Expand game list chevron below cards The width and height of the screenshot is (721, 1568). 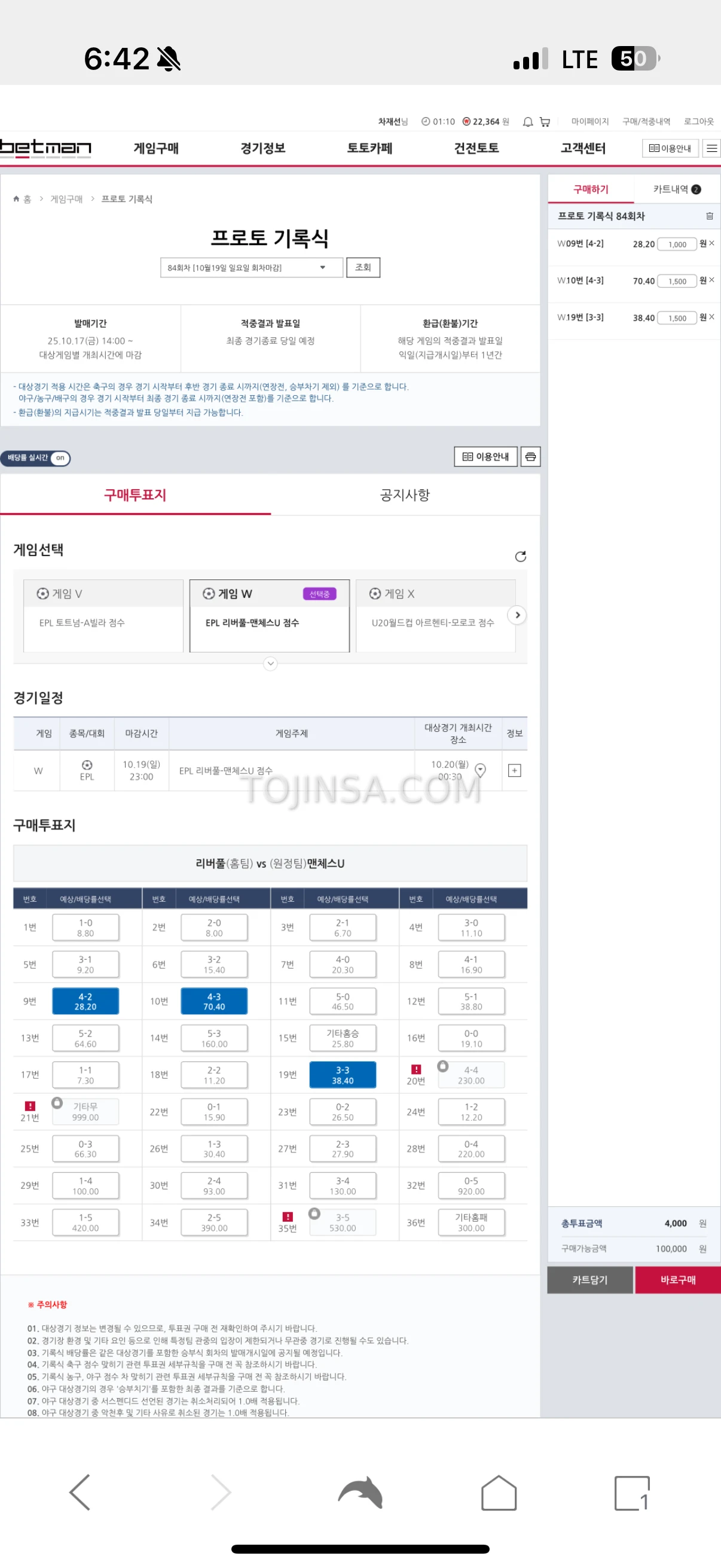[x=270, y=663]
